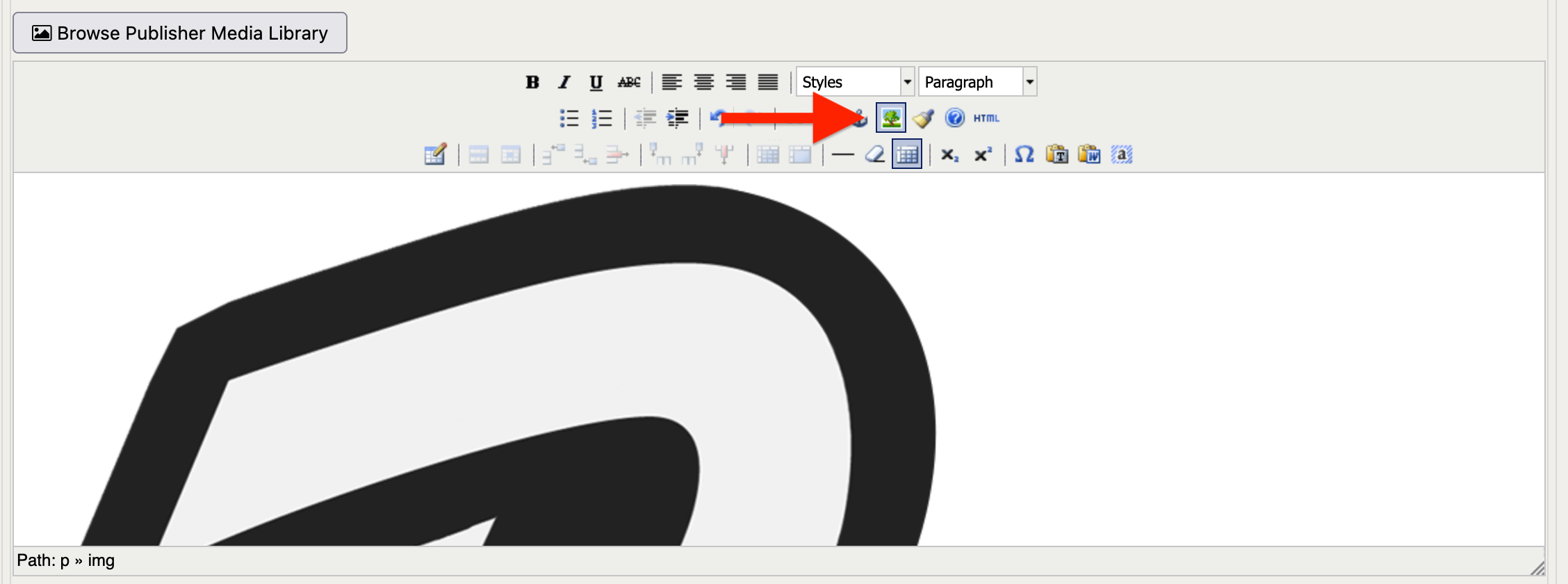Click the split merged table cells icon
1568x584 pixels.
coord(768,154)
